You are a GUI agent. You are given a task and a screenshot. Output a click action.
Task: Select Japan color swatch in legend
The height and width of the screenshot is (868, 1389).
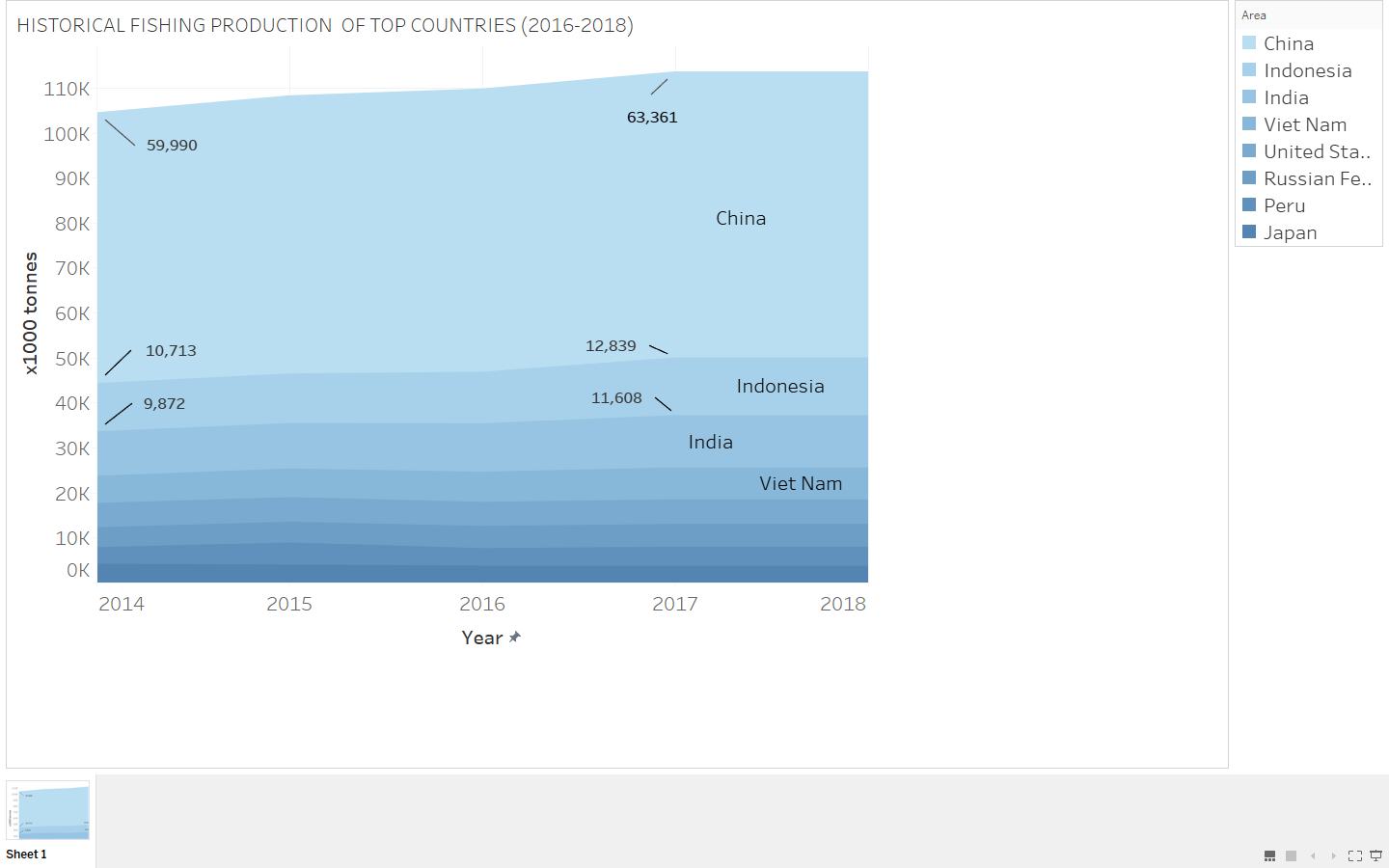tap(1249, 232)
